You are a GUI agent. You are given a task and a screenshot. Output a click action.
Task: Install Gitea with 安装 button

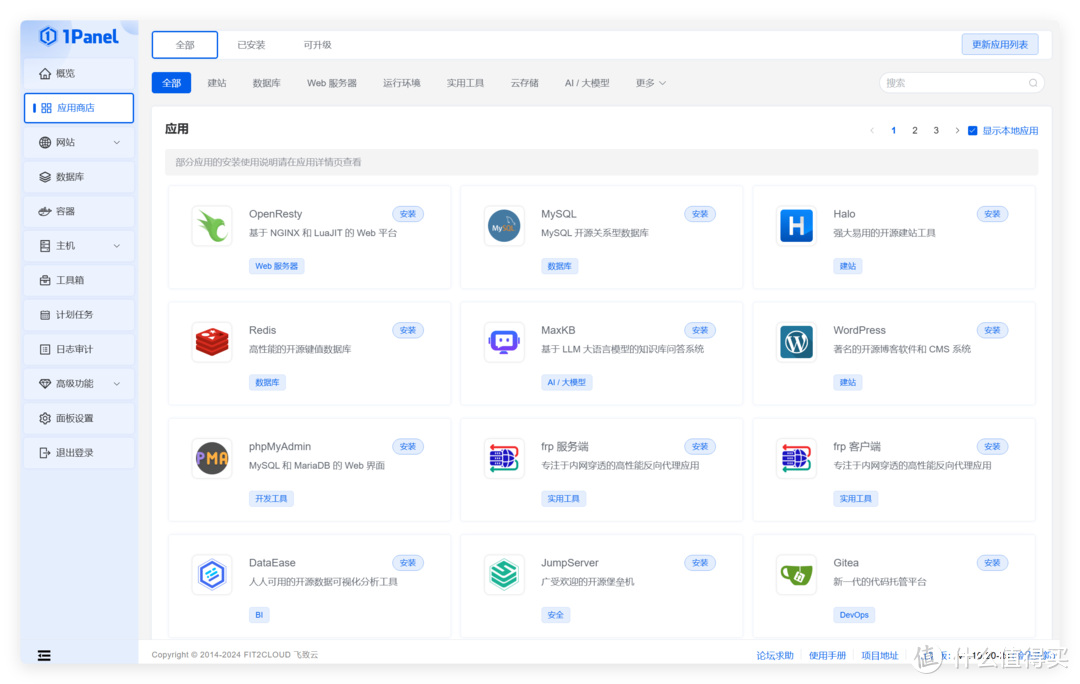point(992,563)
